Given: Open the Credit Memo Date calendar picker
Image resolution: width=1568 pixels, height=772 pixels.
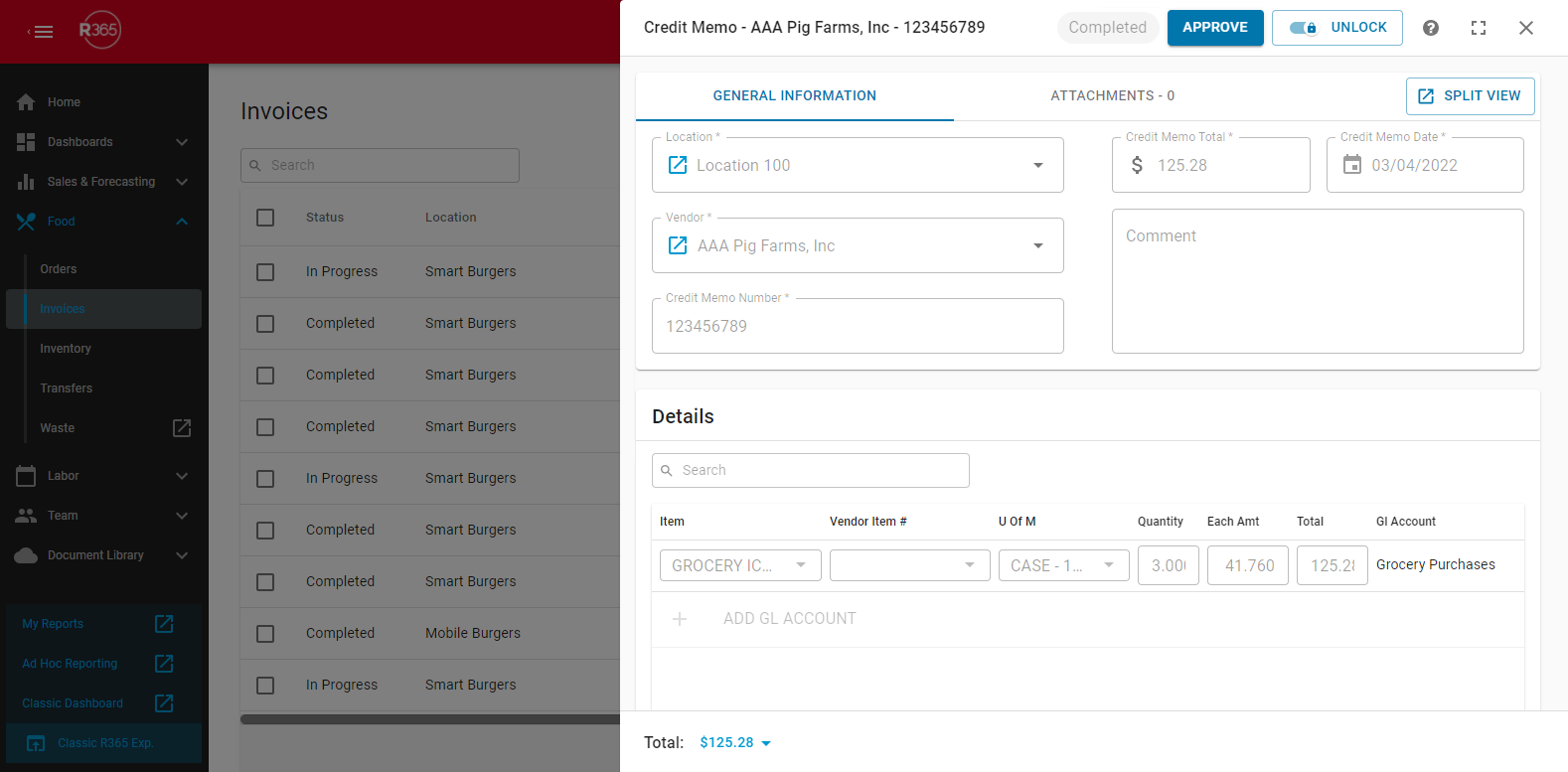Looking at the screenshot, I should point(1352,165).
